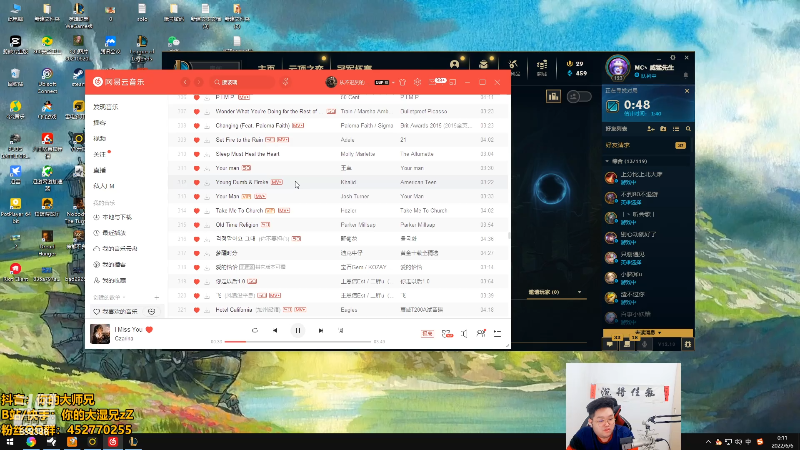Image resolution: width=800 pixels, height=450 pixels.
Task: Go to previous track
Action: click(x=275, y=331)
